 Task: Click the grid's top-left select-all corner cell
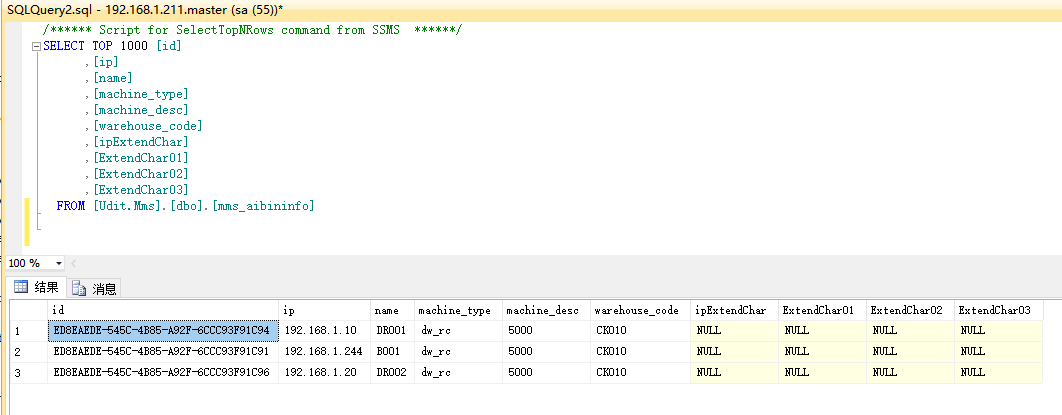pos(23,311)
